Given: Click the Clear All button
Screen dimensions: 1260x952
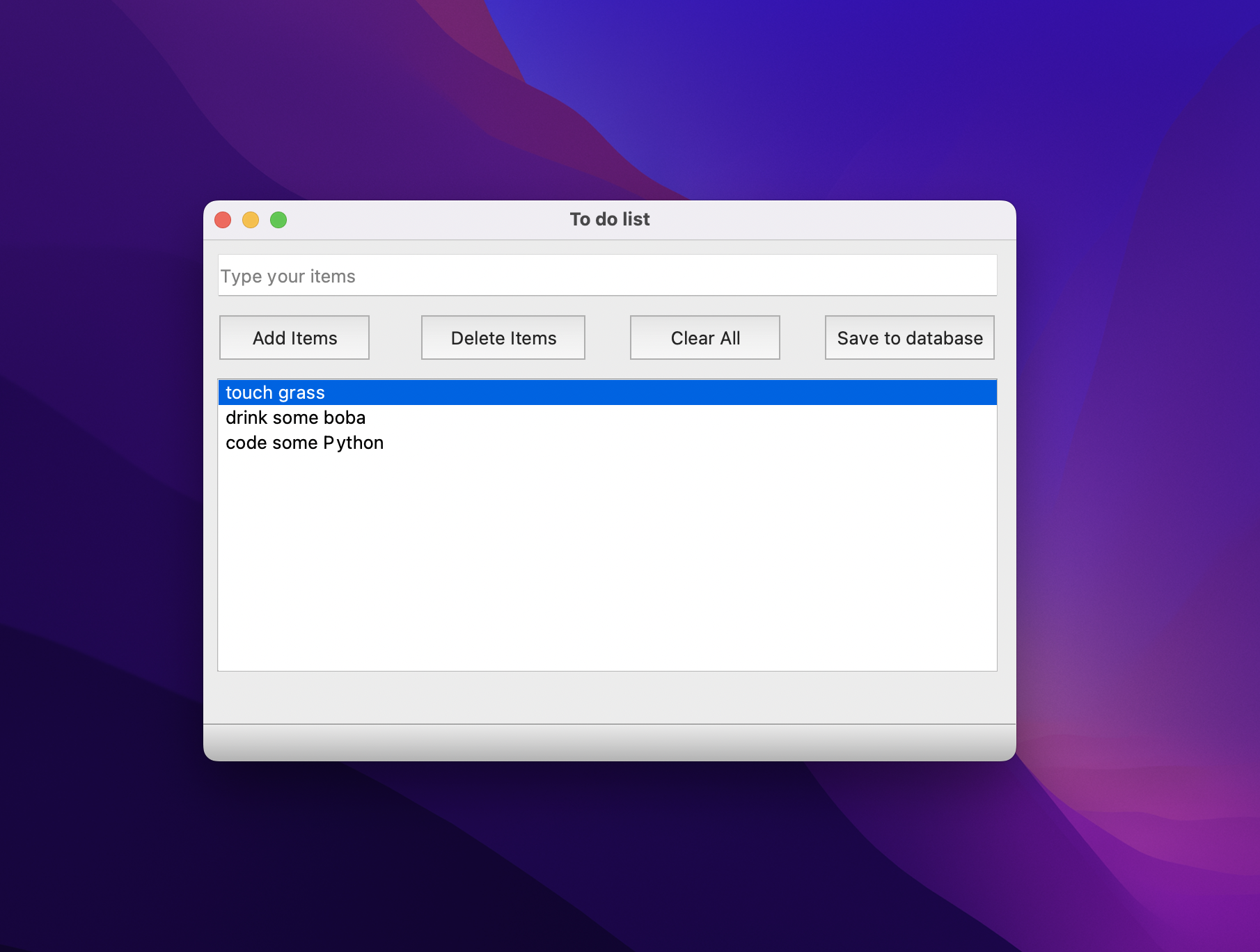Looking at the screenshot, I should point(705,338).
